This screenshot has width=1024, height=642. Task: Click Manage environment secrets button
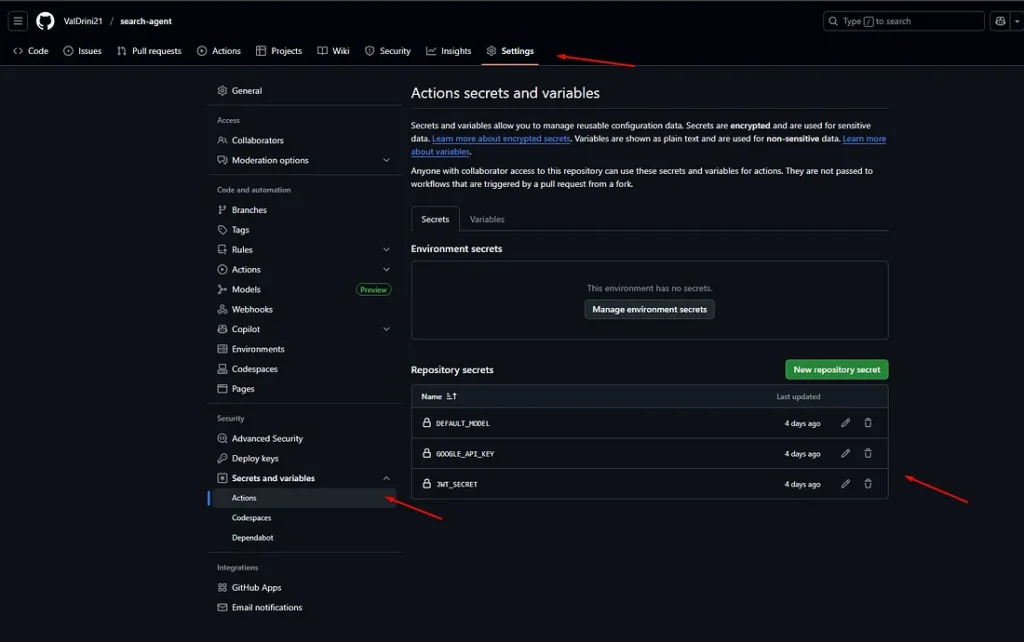point(649,310)
